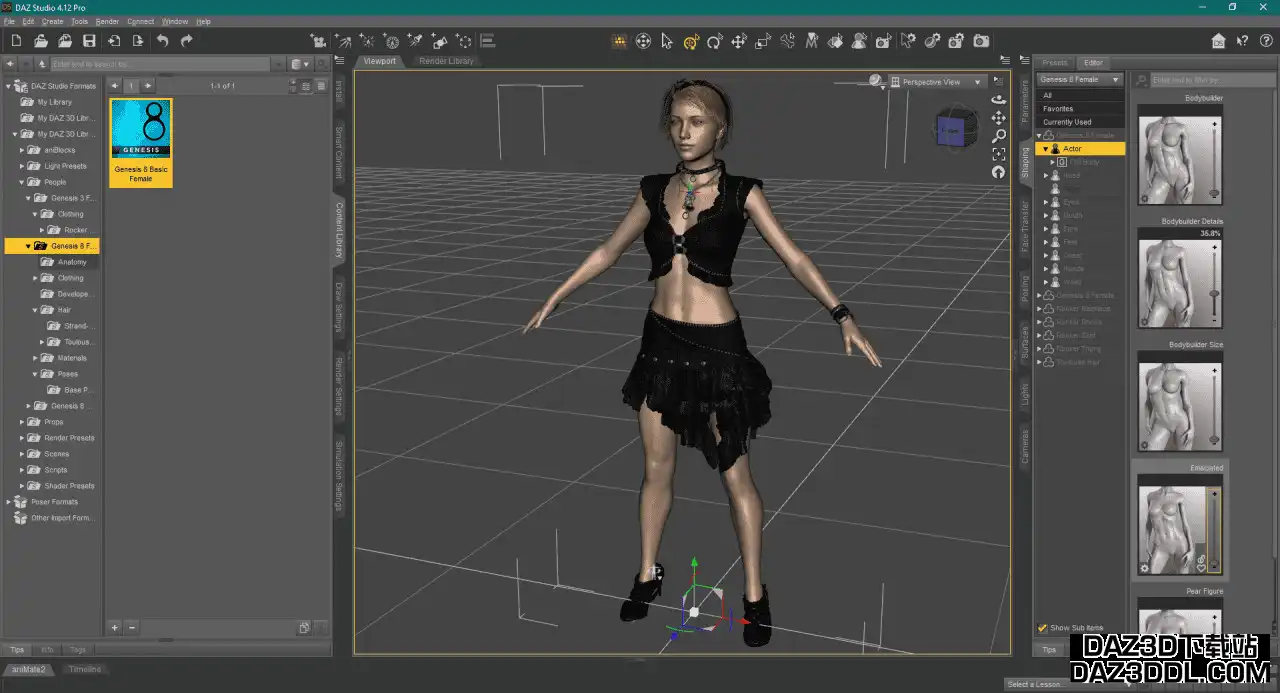This screenshot has height=693, width=1280.
Task: Select My Library tree item
Action: coord(55,102)
